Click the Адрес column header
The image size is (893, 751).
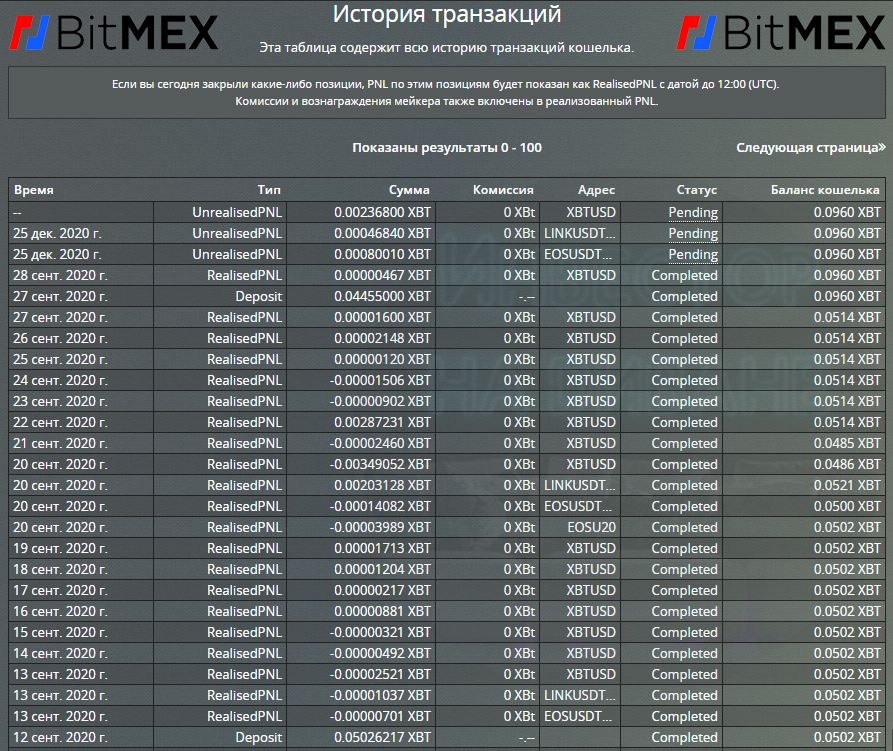[x=596, y=190]
